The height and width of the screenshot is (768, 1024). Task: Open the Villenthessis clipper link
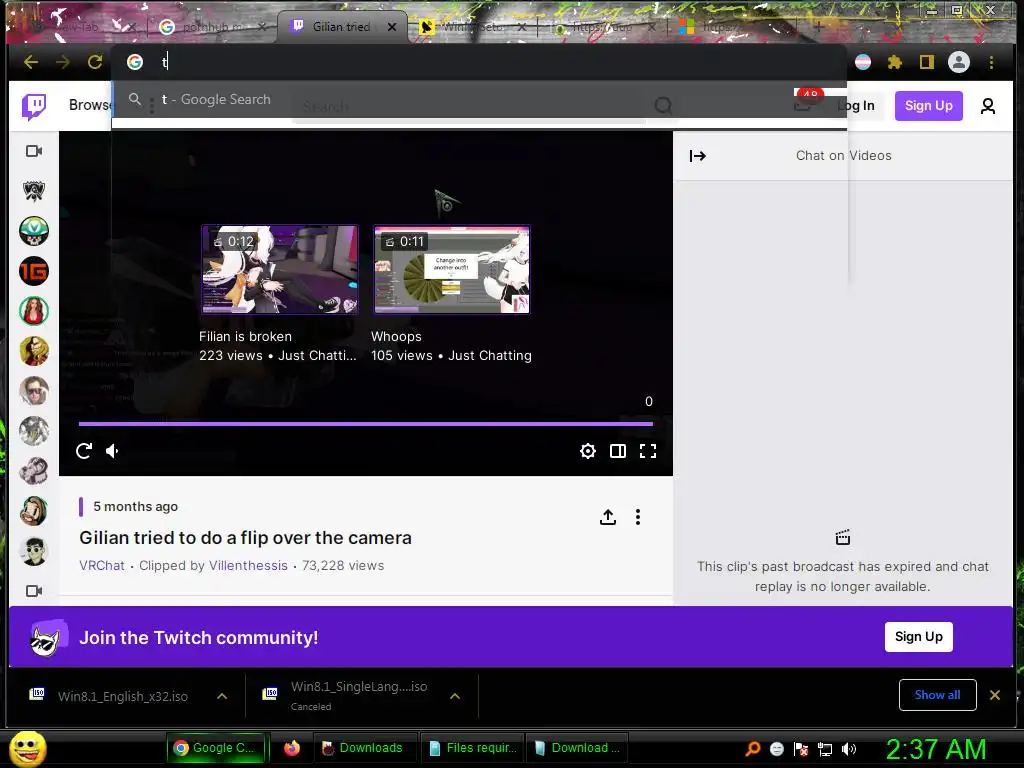[x=248, y=566]
